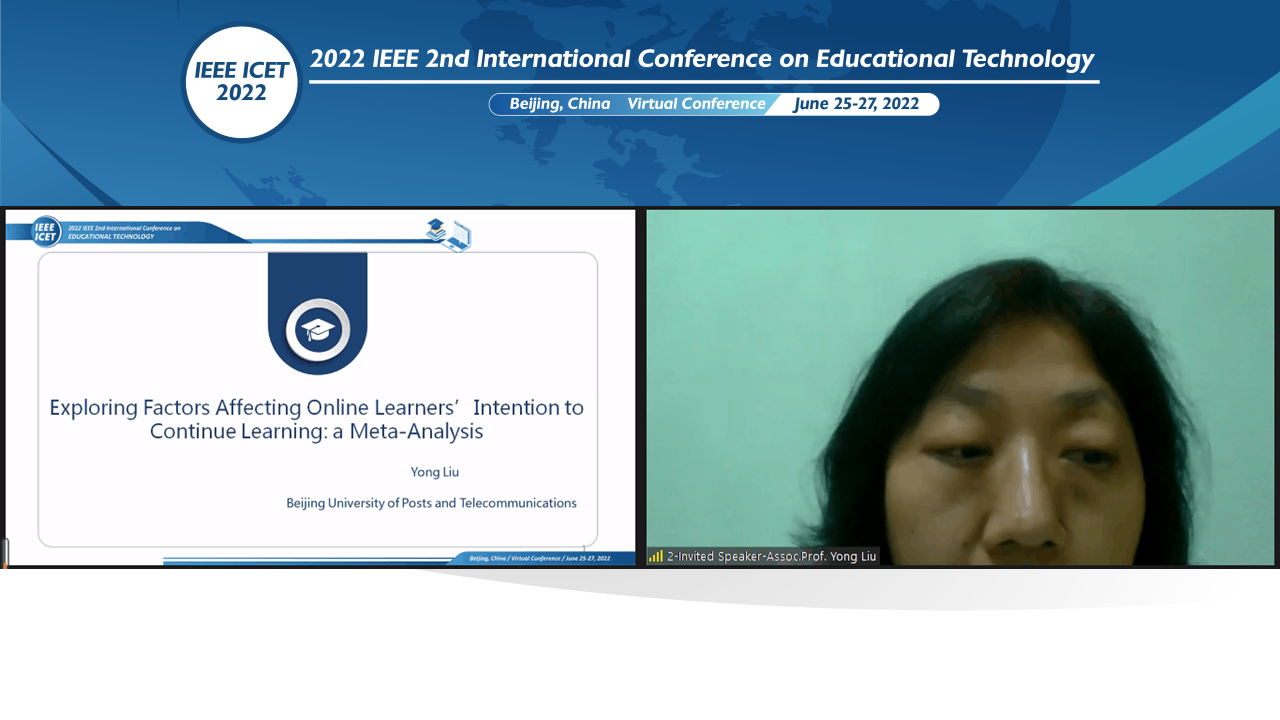
Task: Click the 'June 25-27, 2022' date label
Action: pyautogui.click(x=856, y=104)
